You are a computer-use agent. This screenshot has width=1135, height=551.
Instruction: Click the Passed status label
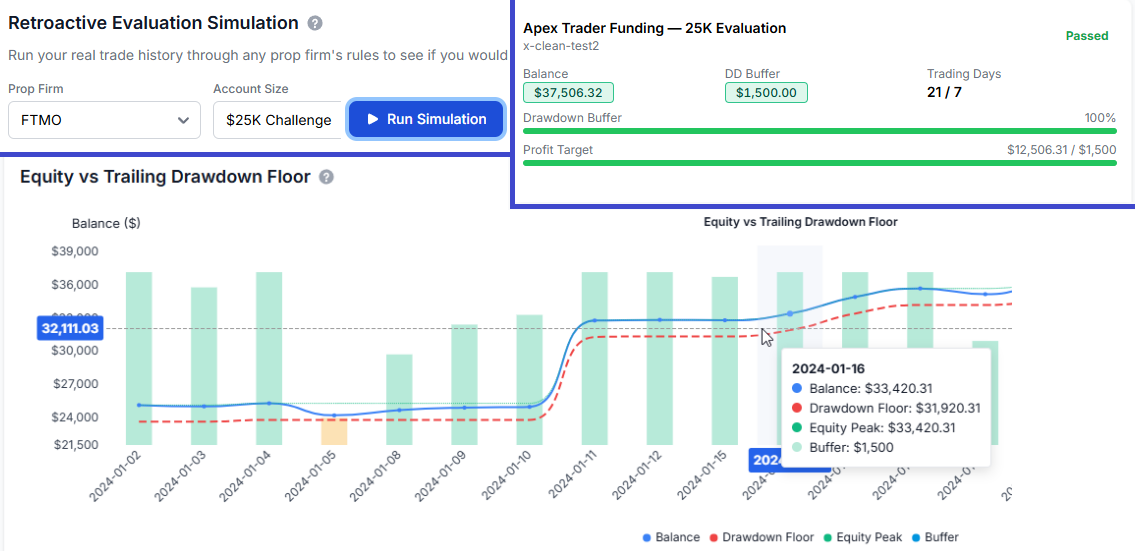[1087, 35]
